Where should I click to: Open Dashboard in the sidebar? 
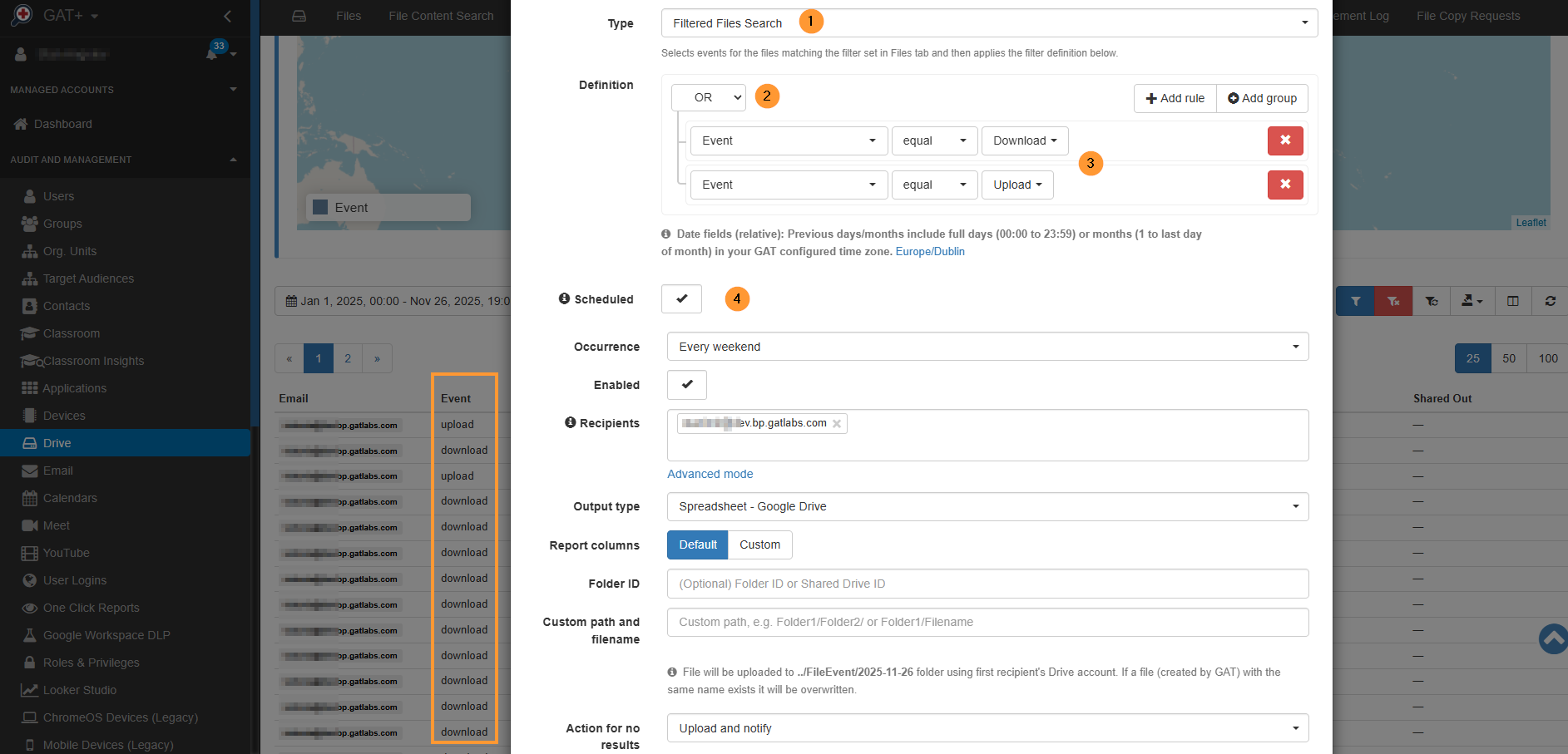click(63, 124)
